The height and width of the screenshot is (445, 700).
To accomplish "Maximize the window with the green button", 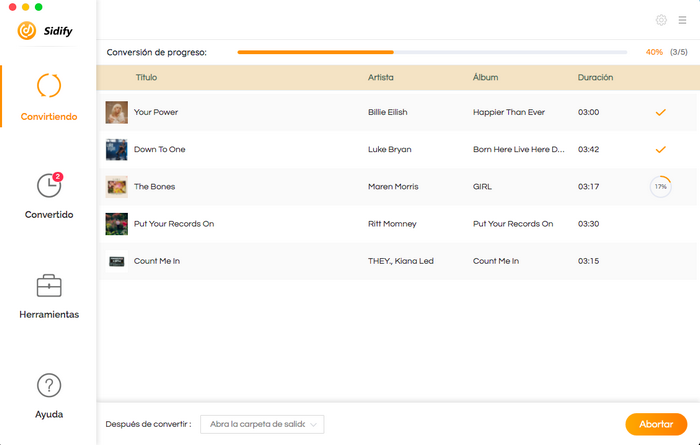I will tap(39, 7).
